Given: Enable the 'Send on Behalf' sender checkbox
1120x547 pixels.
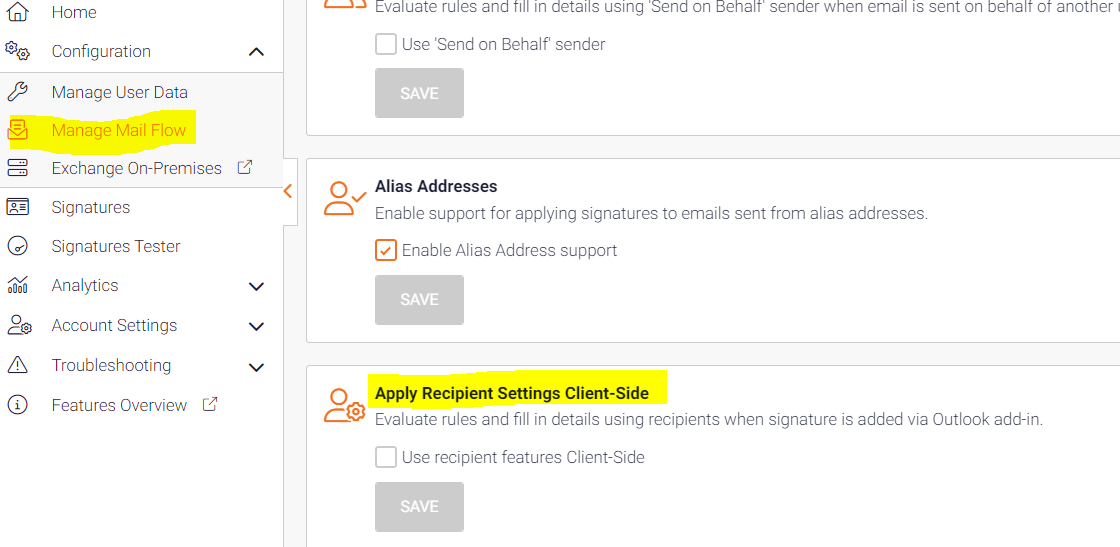Looking at the screenshot, I should [386, 44].
